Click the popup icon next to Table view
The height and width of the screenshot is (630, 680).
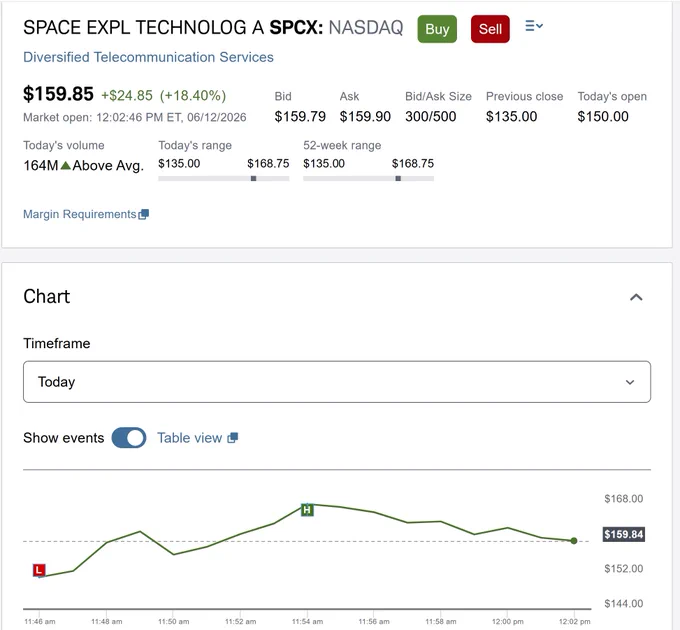232,438
